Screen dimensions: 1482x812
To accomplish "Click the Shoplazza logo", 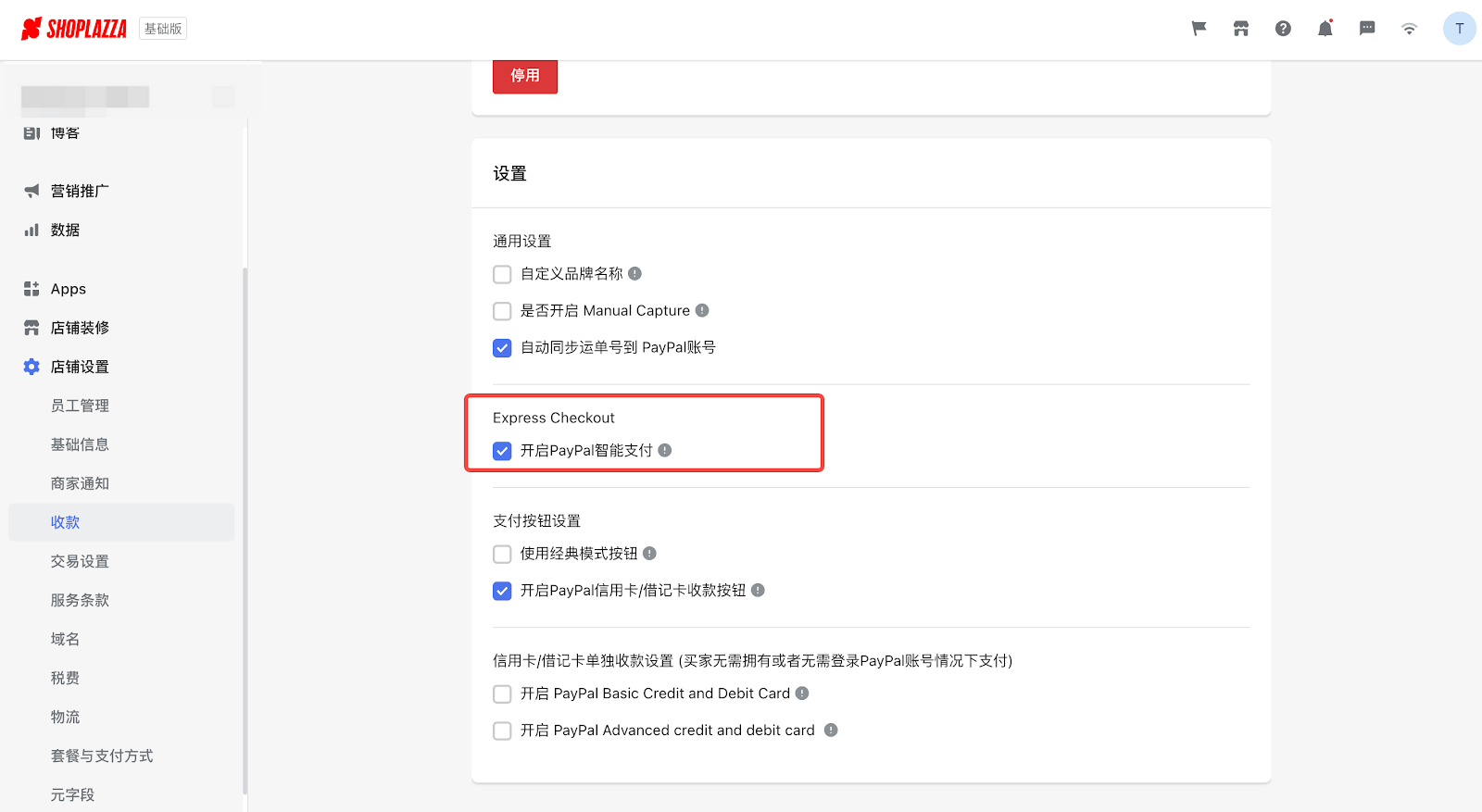I will click(x=74, y=29).
